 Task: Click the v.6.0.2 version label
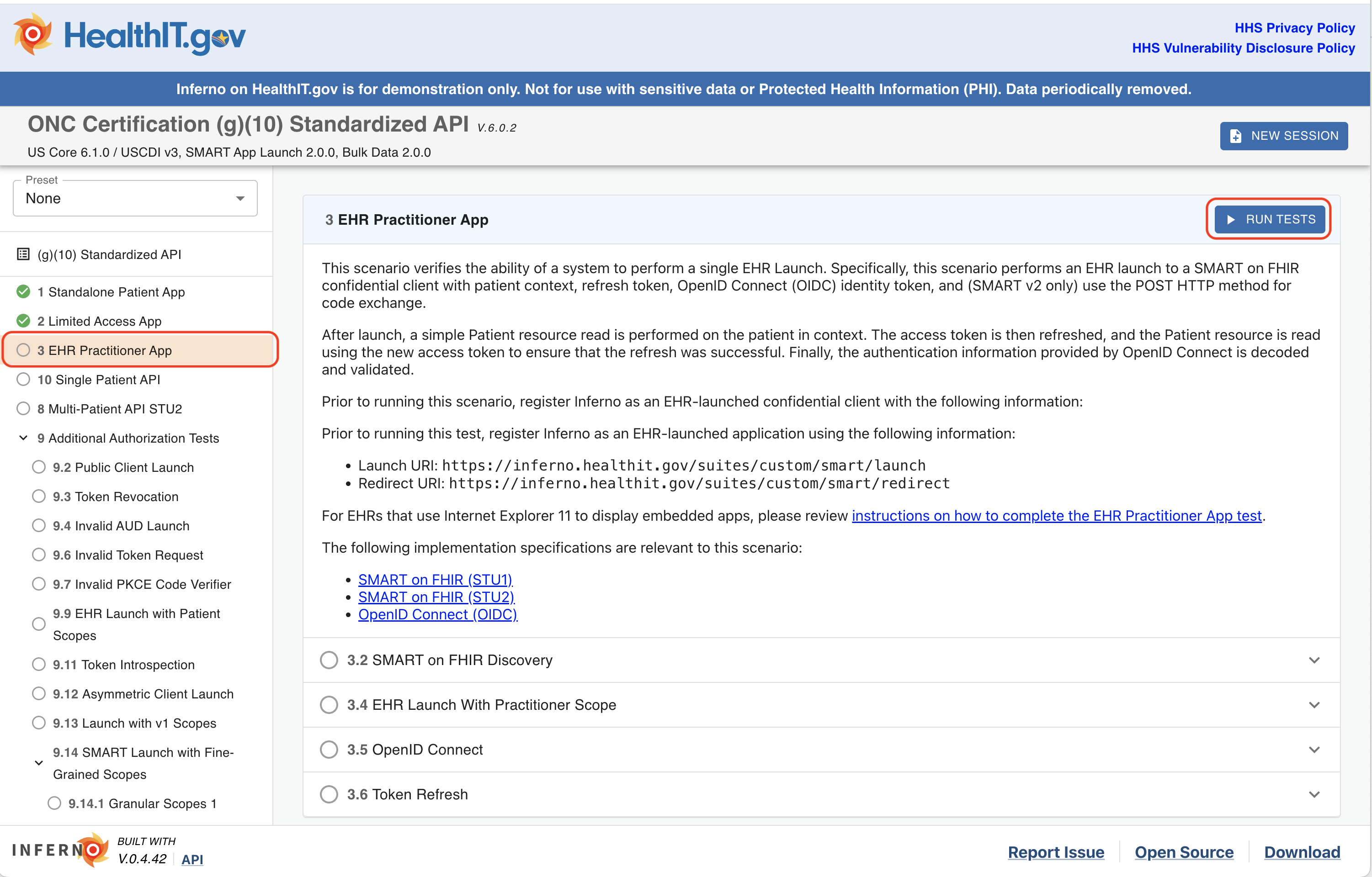(497, 127)
